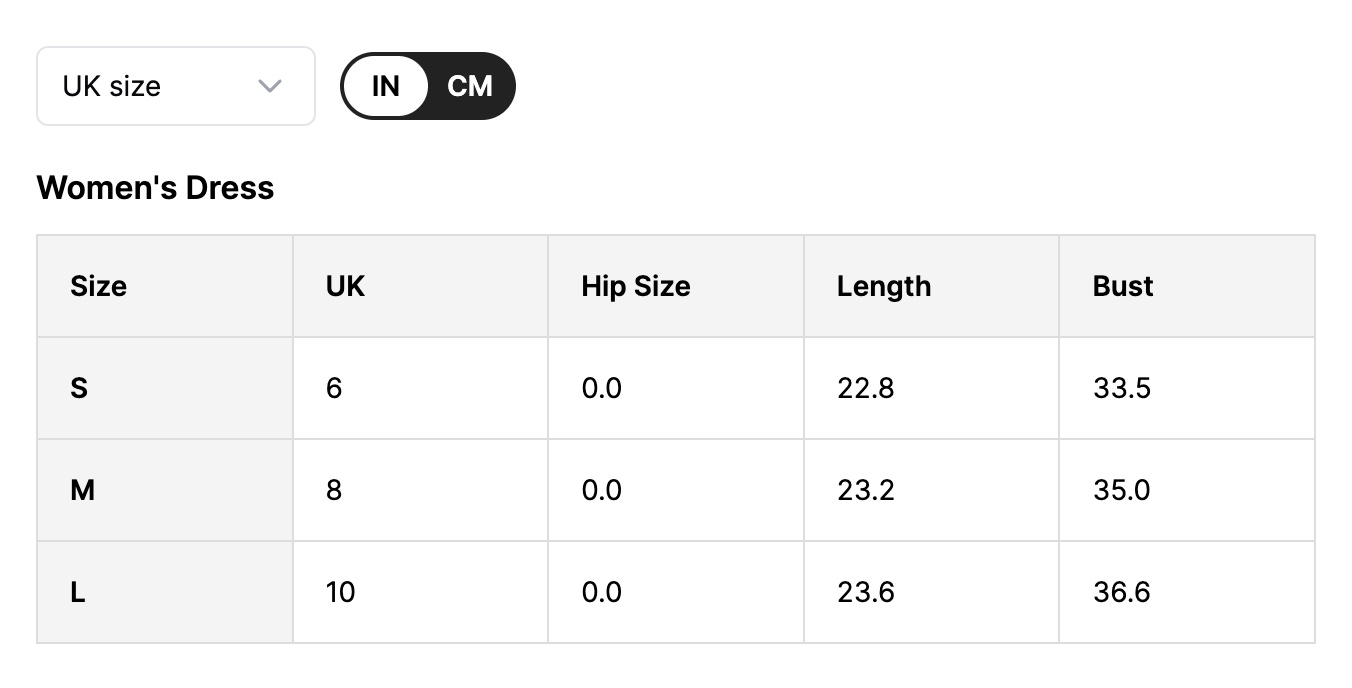The height and width of the screenshot is (688, 1352).
Task: Select the S size row label
Action: 79,388
